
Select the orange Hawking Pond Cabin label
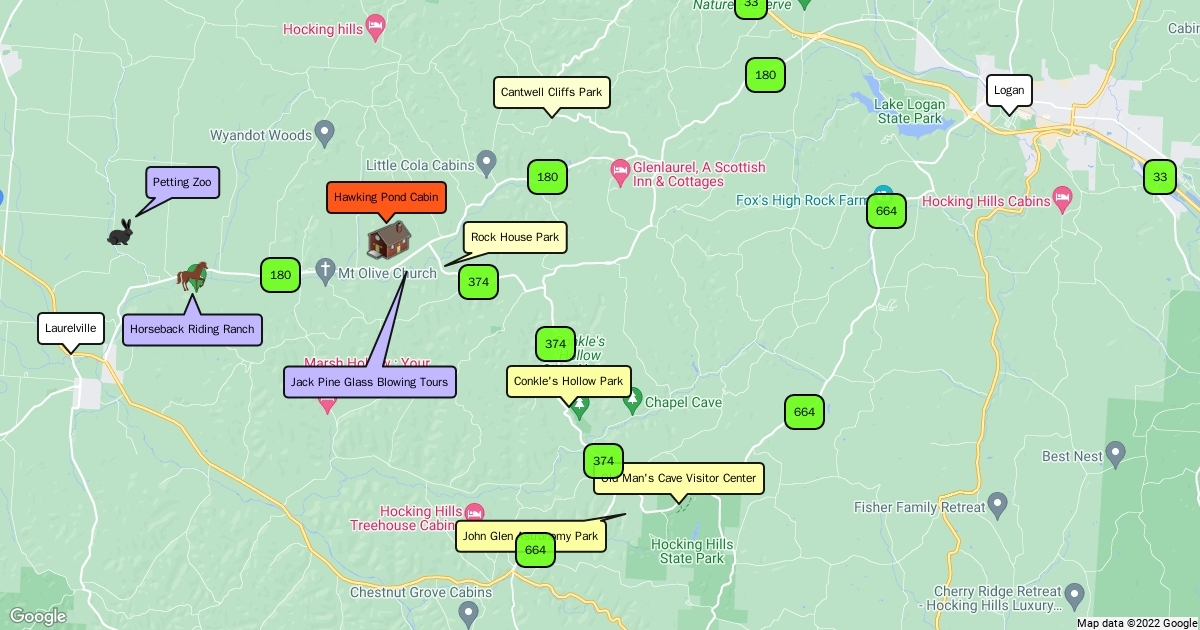(x=386, y=197)
